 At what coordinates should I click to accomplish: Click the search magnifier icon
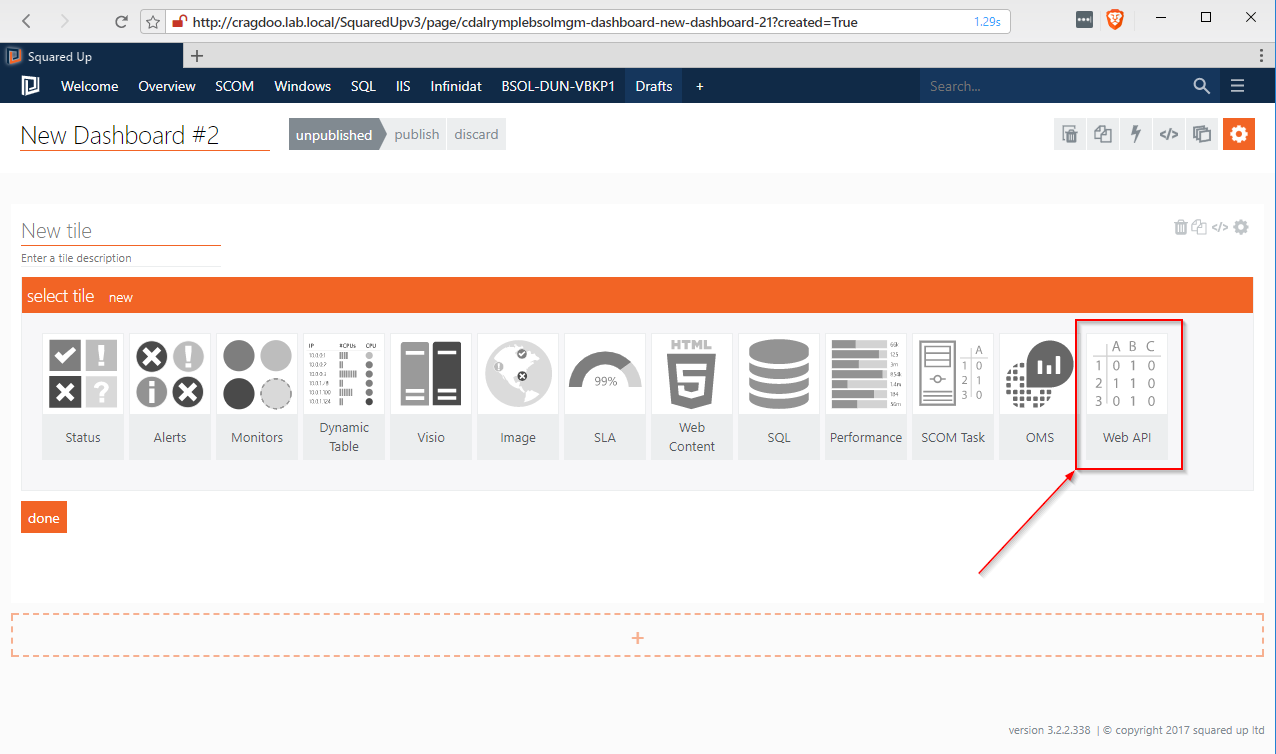pyautogui.click(x=1202, y=86)
